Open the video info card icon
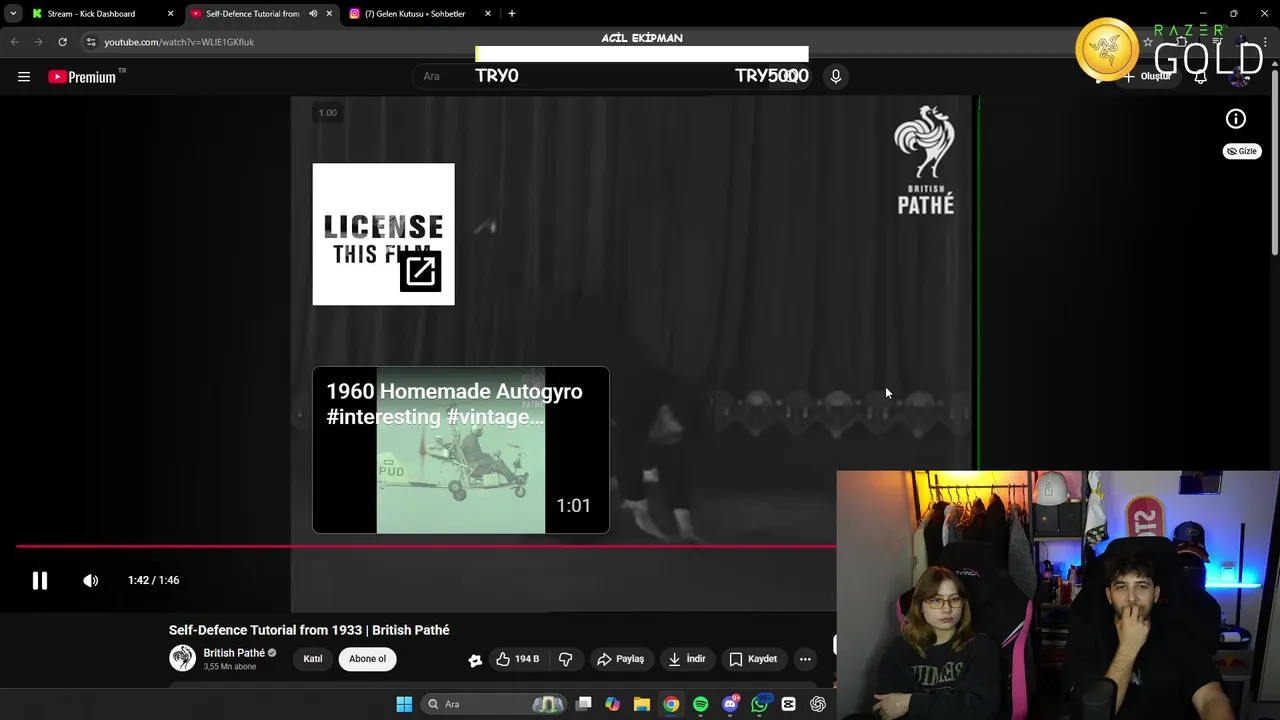1280x720 pixels. pos(1236,119)
